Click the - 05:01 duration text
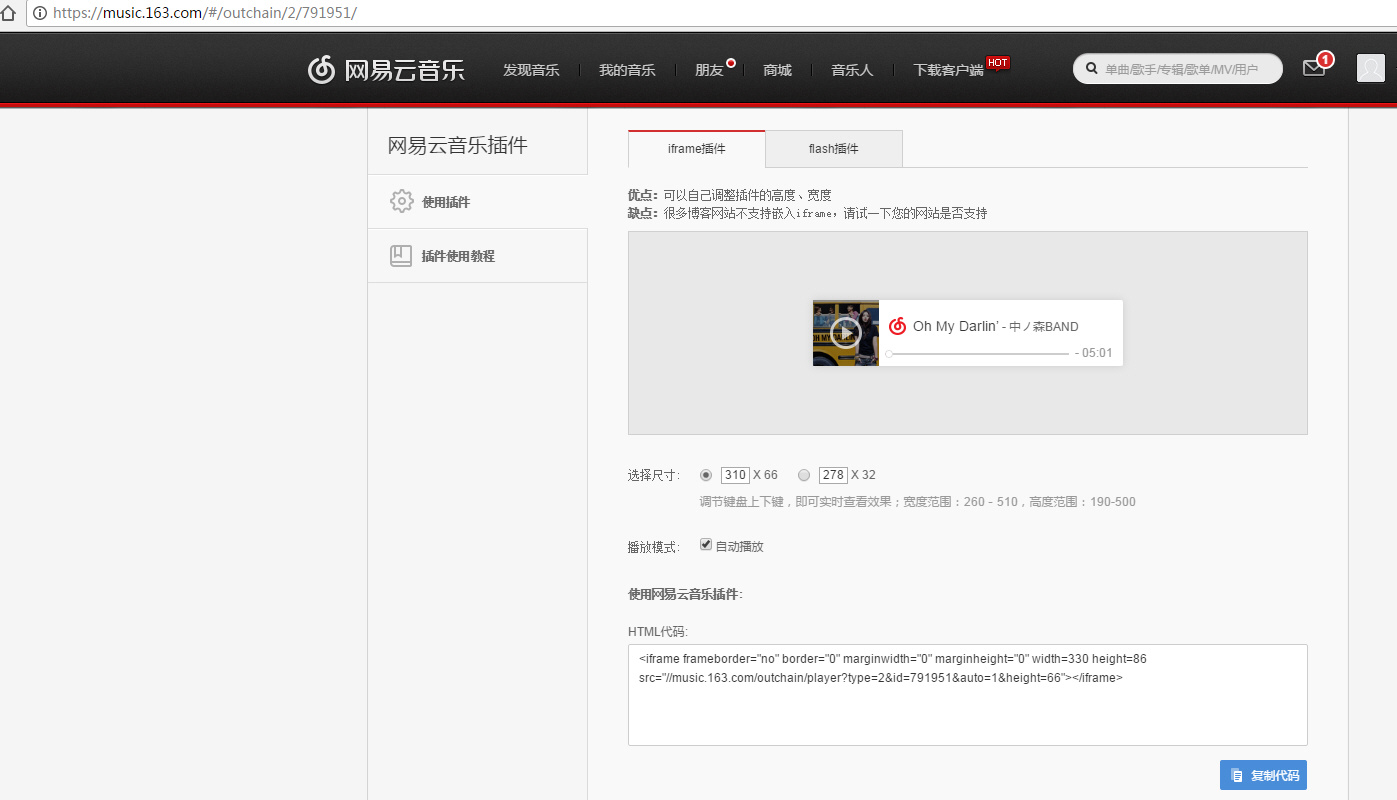Image resolution: width=1397 pixels, height=800 pixels. [x=1094, y=353]
